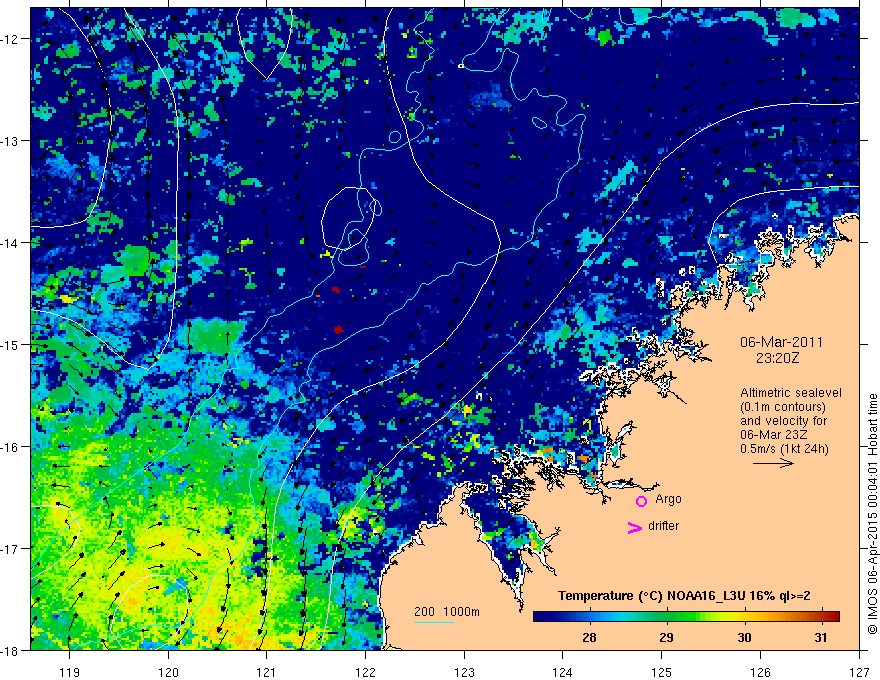Click latitude axis label "-18"
This screenshot has width=880, height=680.
11,650
